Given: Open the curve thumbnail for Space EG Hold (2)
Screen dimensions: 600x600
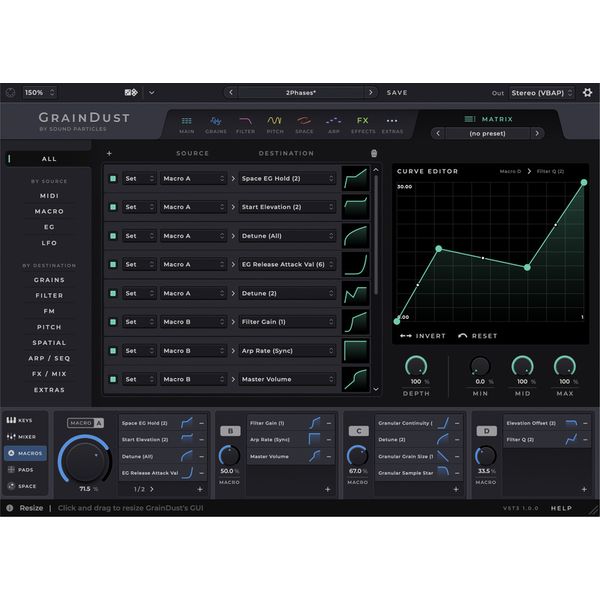Looking at the screenshot, I should (356, 179).
